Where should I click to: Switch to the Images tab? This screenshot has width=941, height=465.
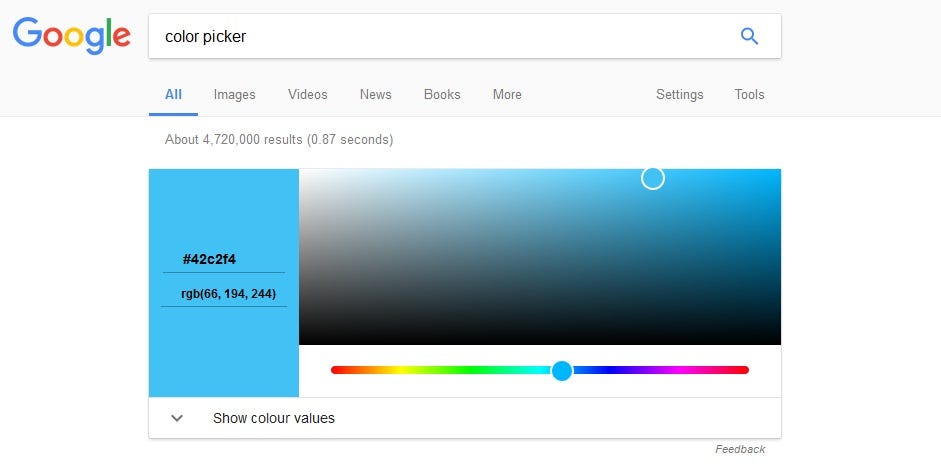click(x=235, y=95)
